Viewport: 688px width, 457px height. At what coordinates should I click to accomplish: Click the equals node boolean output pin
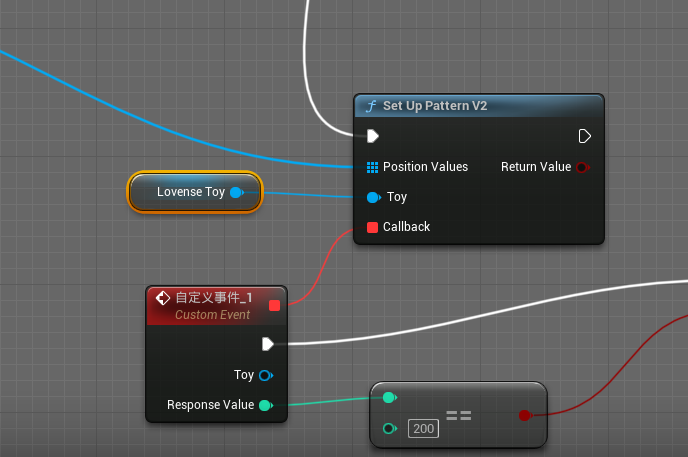click(x=525, y=415)
